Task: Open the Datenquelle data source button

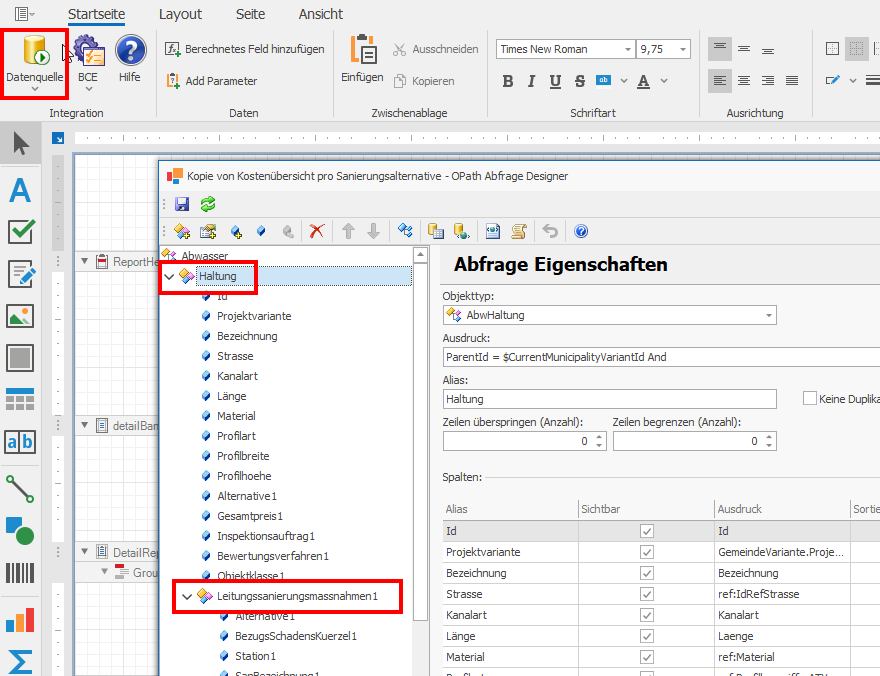Action: (34, 60)
